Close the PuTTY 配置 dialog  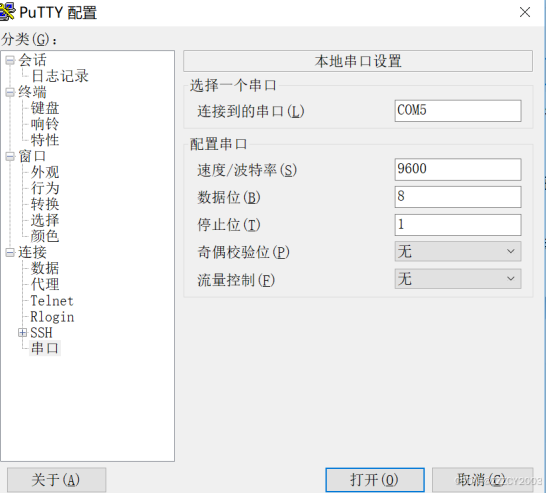point(525,12)
